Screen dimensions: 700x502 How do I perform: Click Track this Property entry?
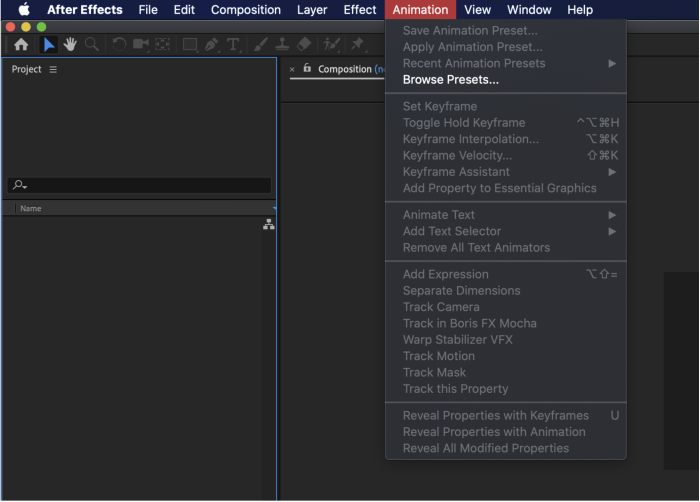pyautogui.click(x=506, y=389)
